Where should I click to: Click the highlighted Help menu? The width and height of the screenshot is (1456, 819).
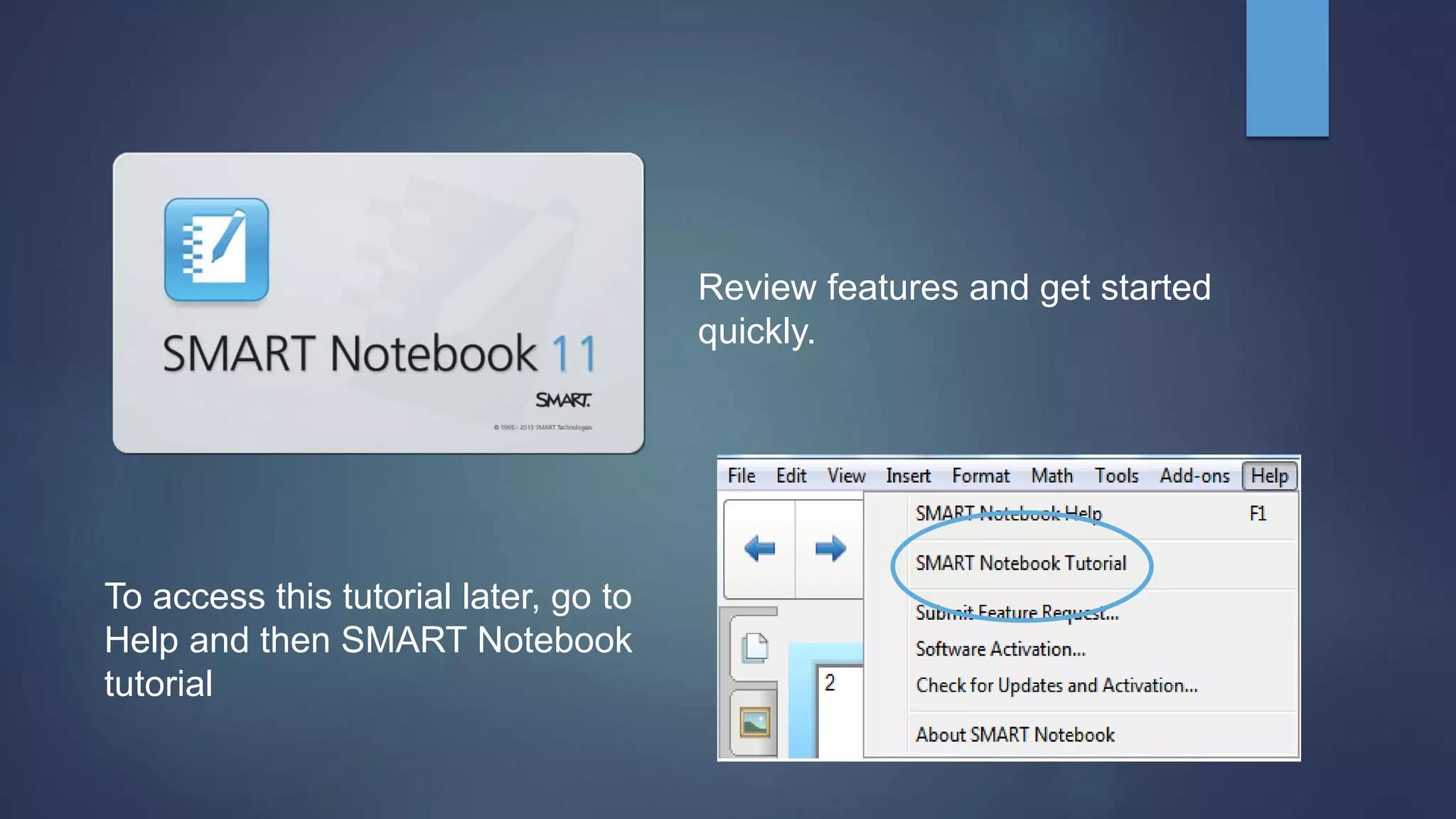tap(1269, 476)
